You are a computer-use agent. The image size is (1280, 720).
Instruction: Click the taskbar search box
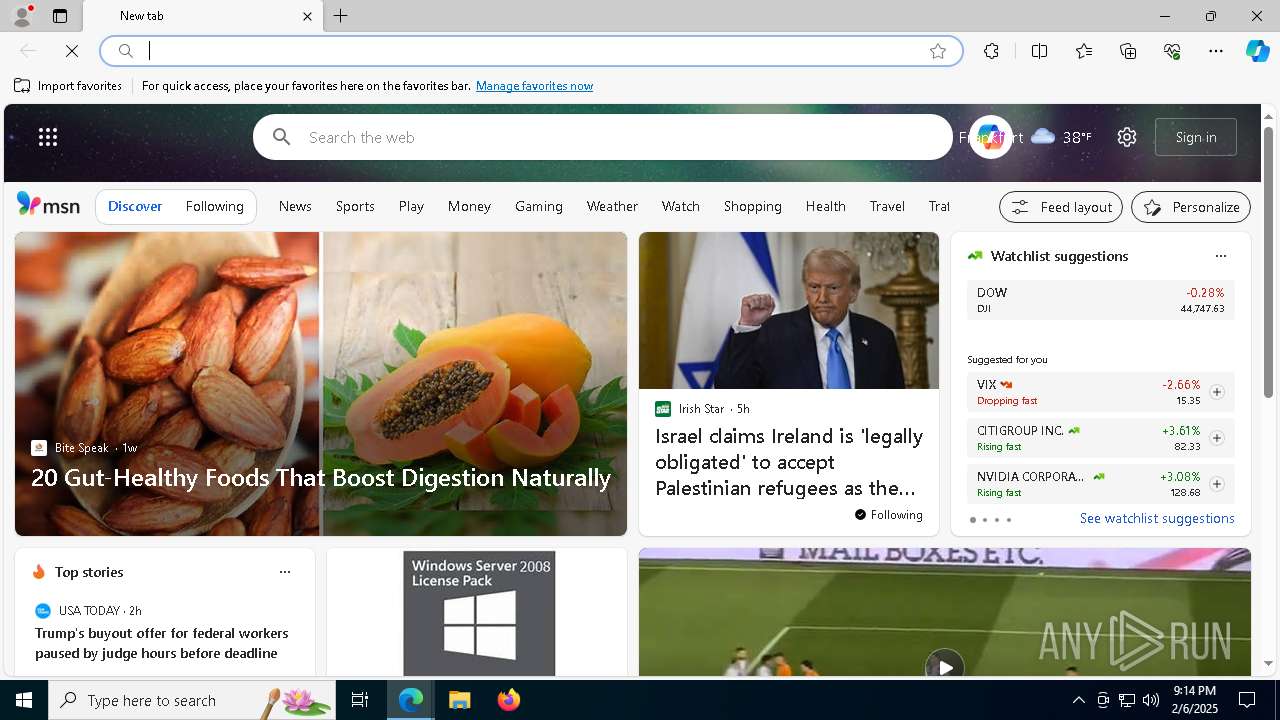tap(192, 700)
